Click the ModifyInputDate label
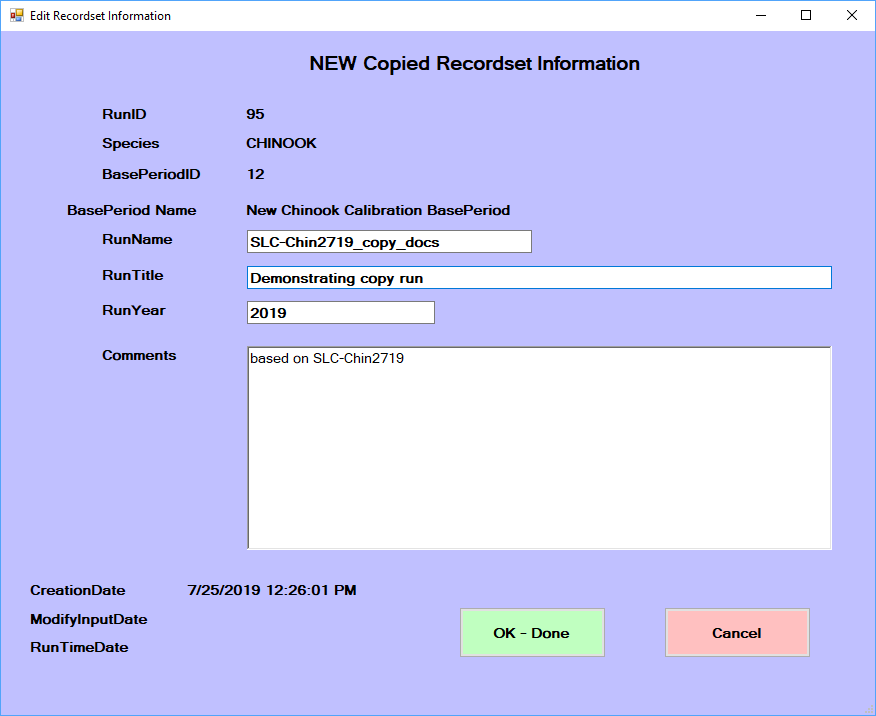The image size is (876, 716). pyautogui.click(x=89, y=619)
